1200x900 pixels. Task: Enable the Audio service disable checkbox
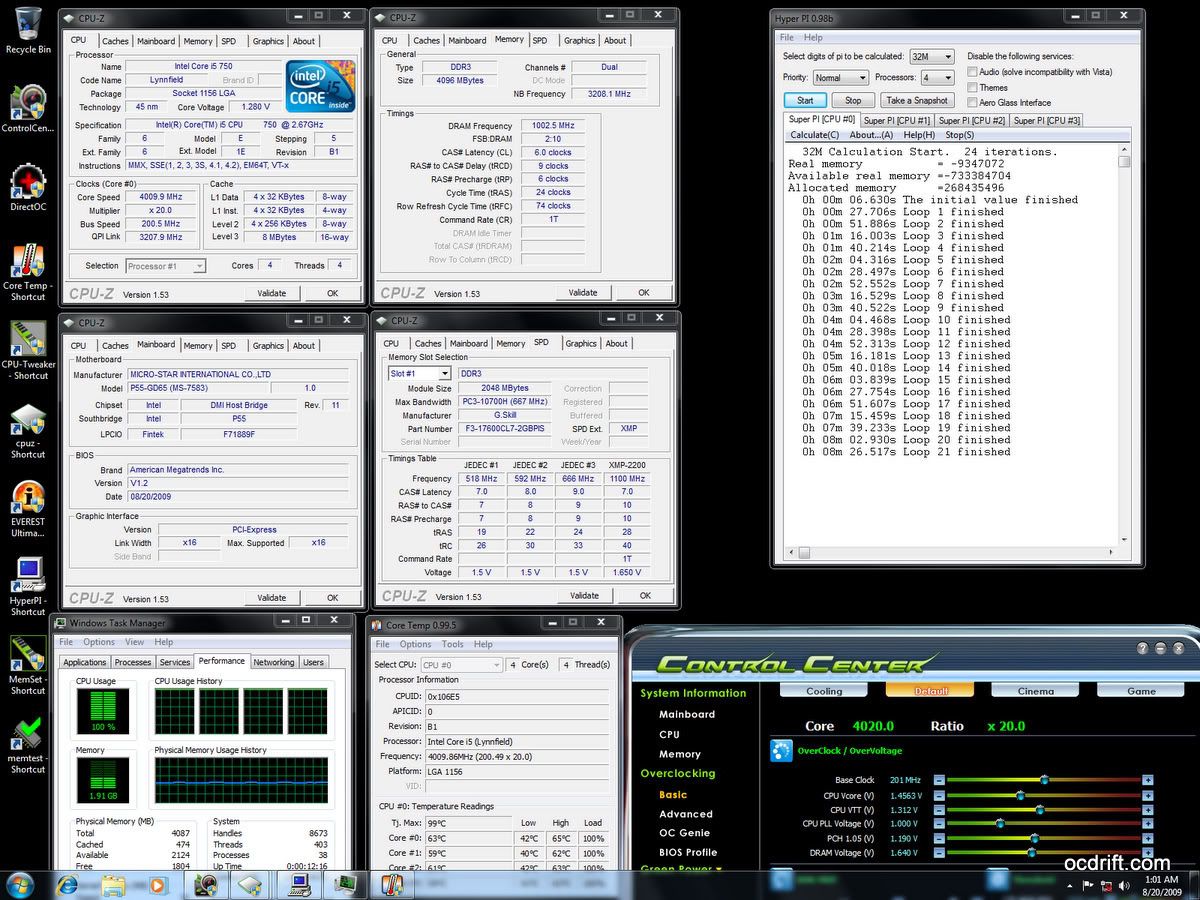[973, 72]
